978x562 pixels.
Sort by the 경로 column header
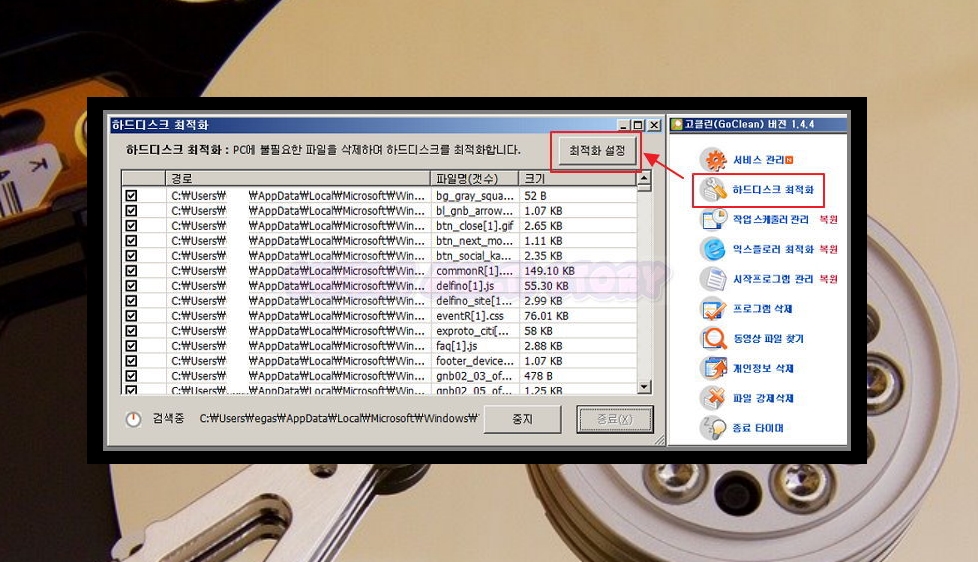click(x=298, y=178)
